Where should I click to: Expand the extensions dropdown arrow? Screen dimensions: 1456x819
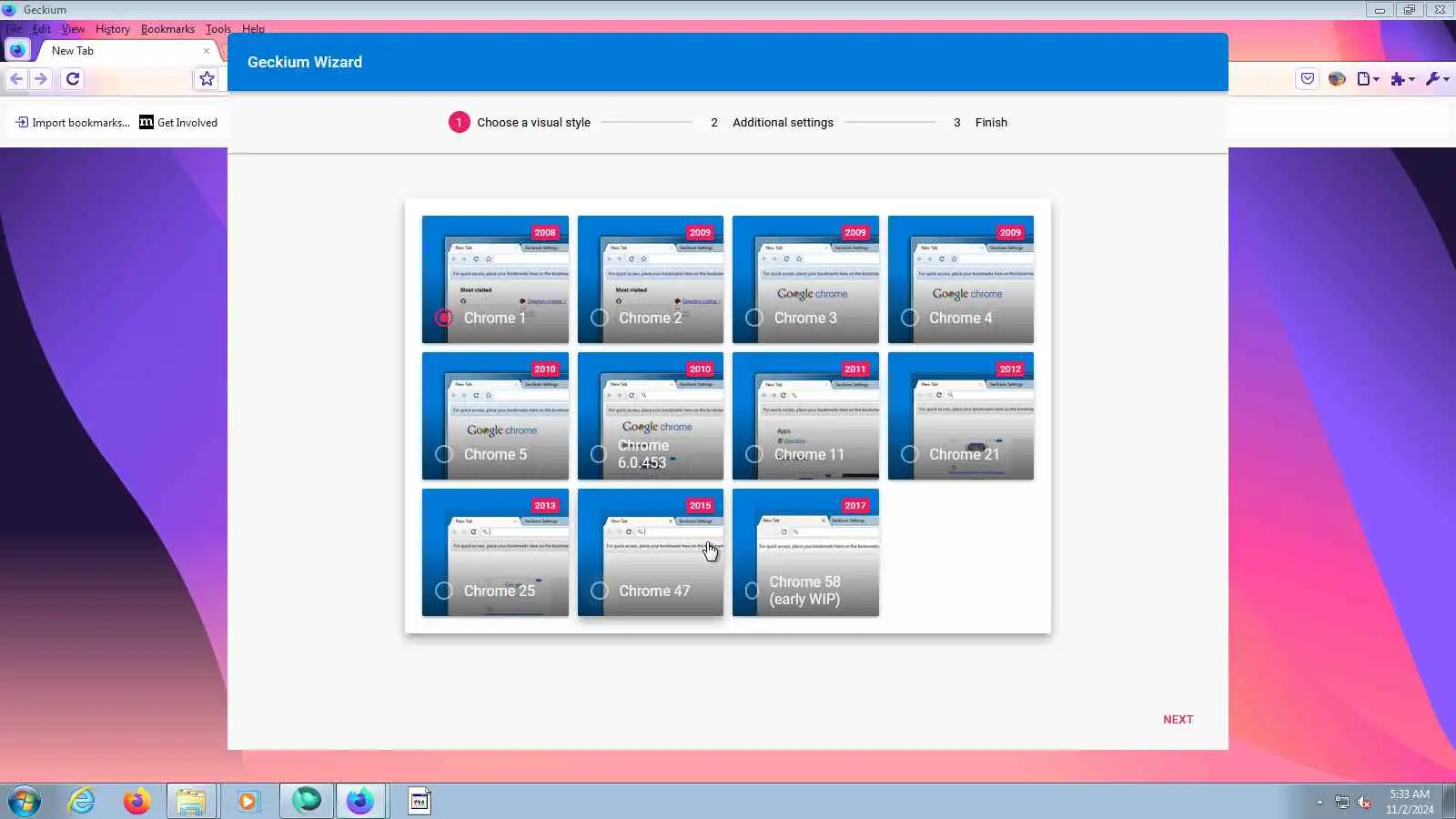click(x=1411, y=79)
